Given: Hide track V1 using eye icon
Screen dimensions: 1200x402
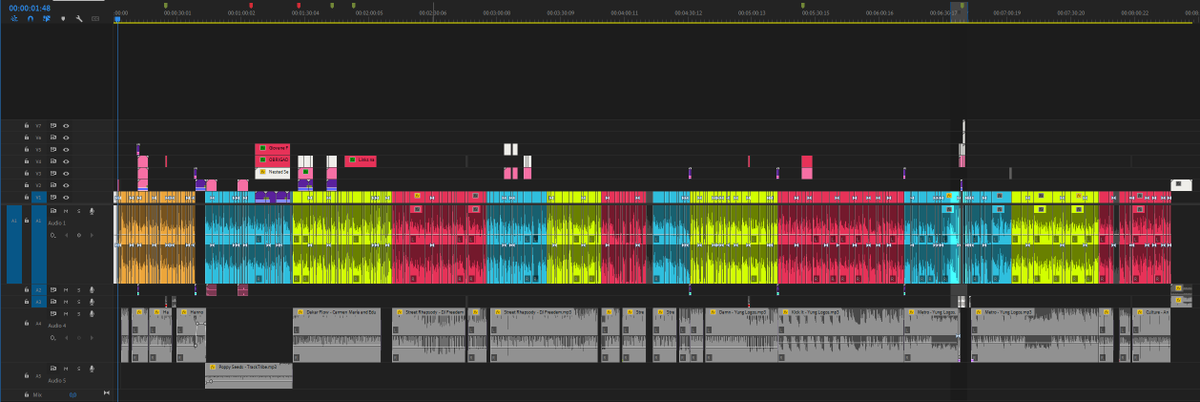Looking at the screenshot, I should click(66, 197).
